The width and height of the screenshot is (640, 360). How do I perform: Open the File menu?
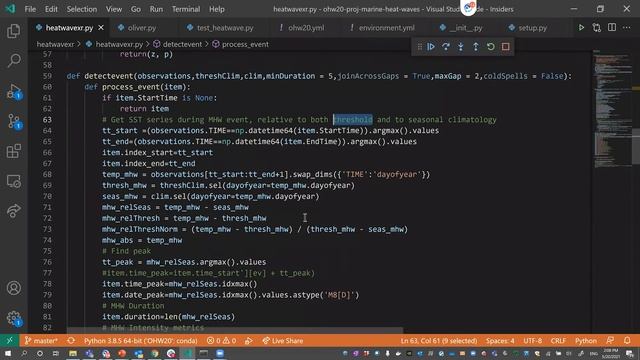pyautogui.click(x=30, y=9)
